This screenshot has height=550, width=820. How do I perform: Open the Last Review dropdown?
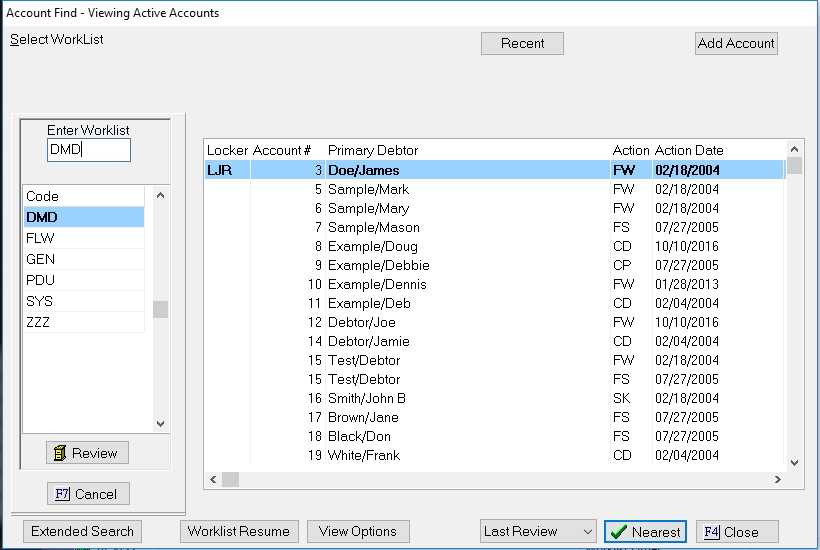pos(538,532)
